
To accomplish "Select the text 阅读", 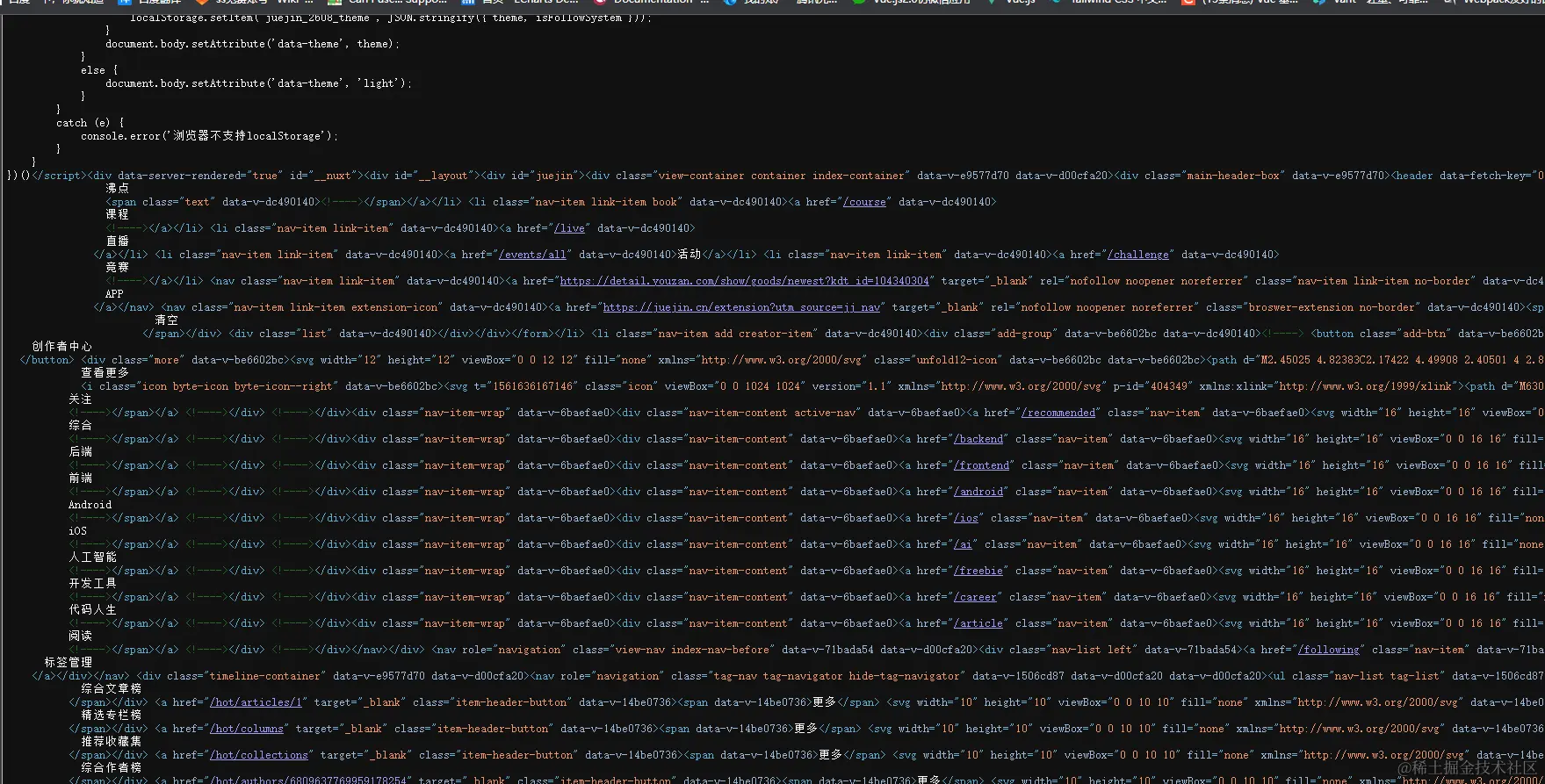I will point(80,637).
